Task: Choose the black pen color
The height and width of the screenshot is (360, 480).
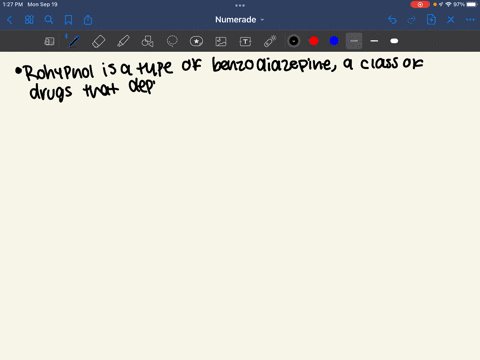Action: point(294,41)
